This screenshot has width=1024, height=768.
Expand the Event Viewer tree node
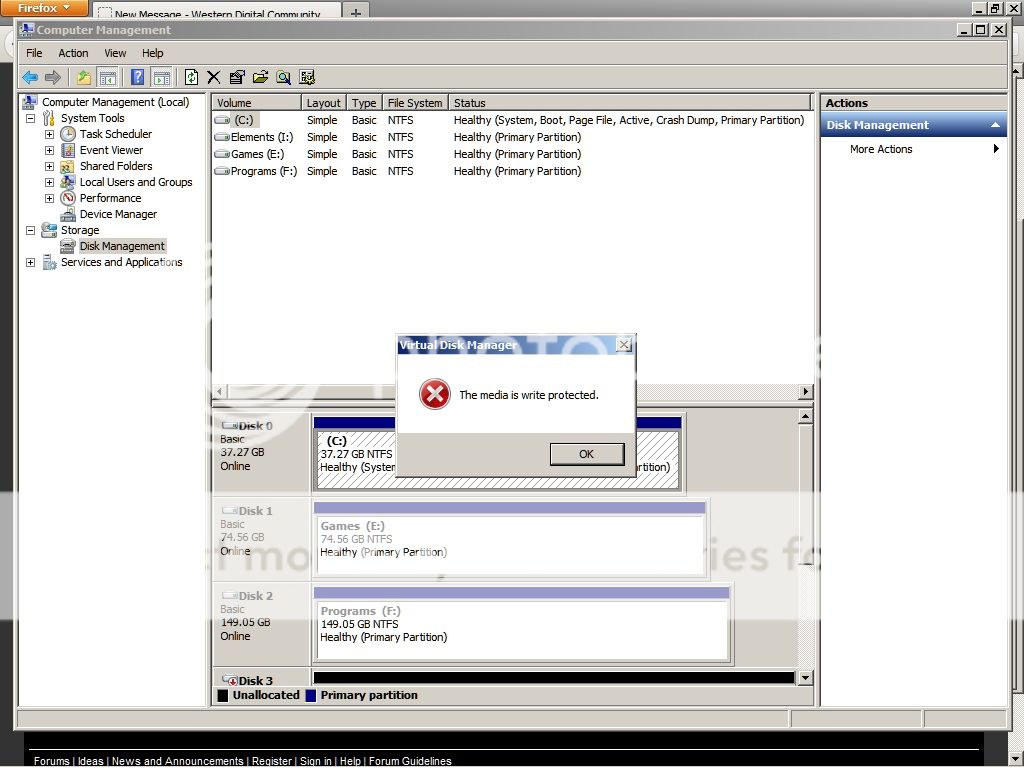pyautogui.click(x=49, y=150)
